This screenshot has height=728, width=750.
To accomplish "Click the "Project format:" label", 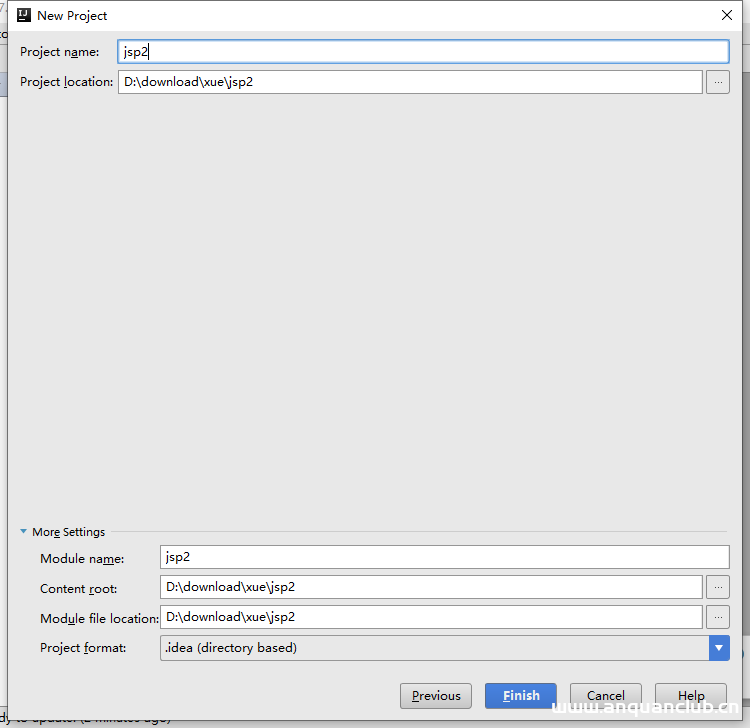I will [x=84, y=648].
